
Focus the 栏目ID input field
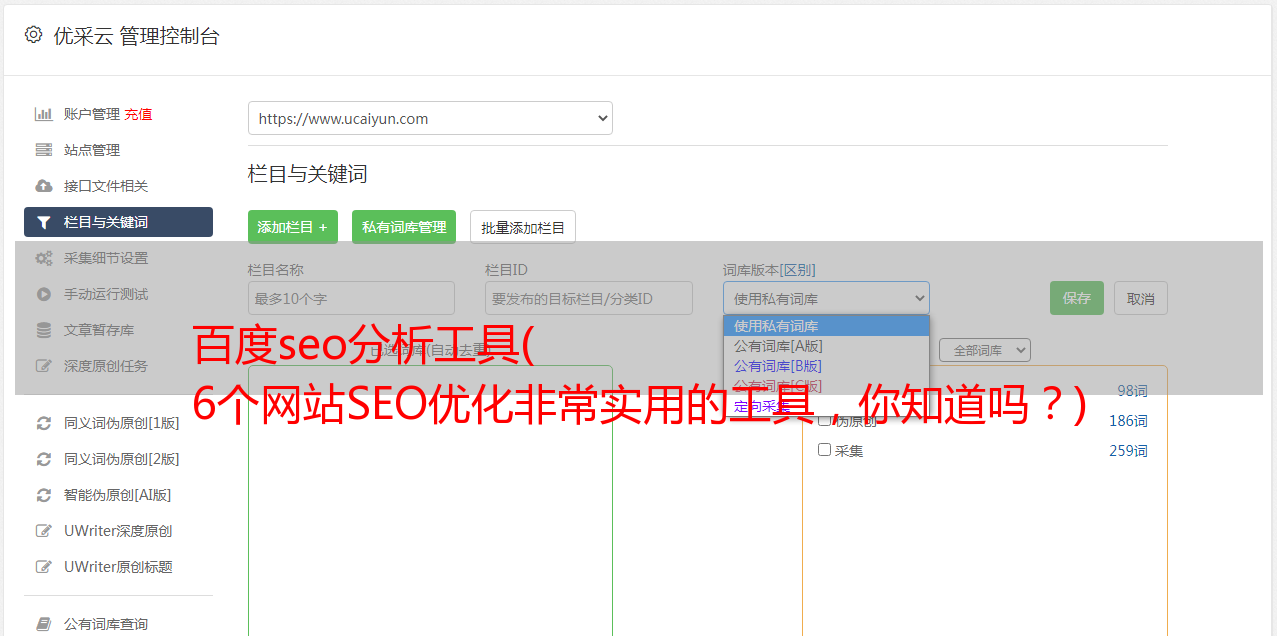pyautogui.click(x=589, y=298)
